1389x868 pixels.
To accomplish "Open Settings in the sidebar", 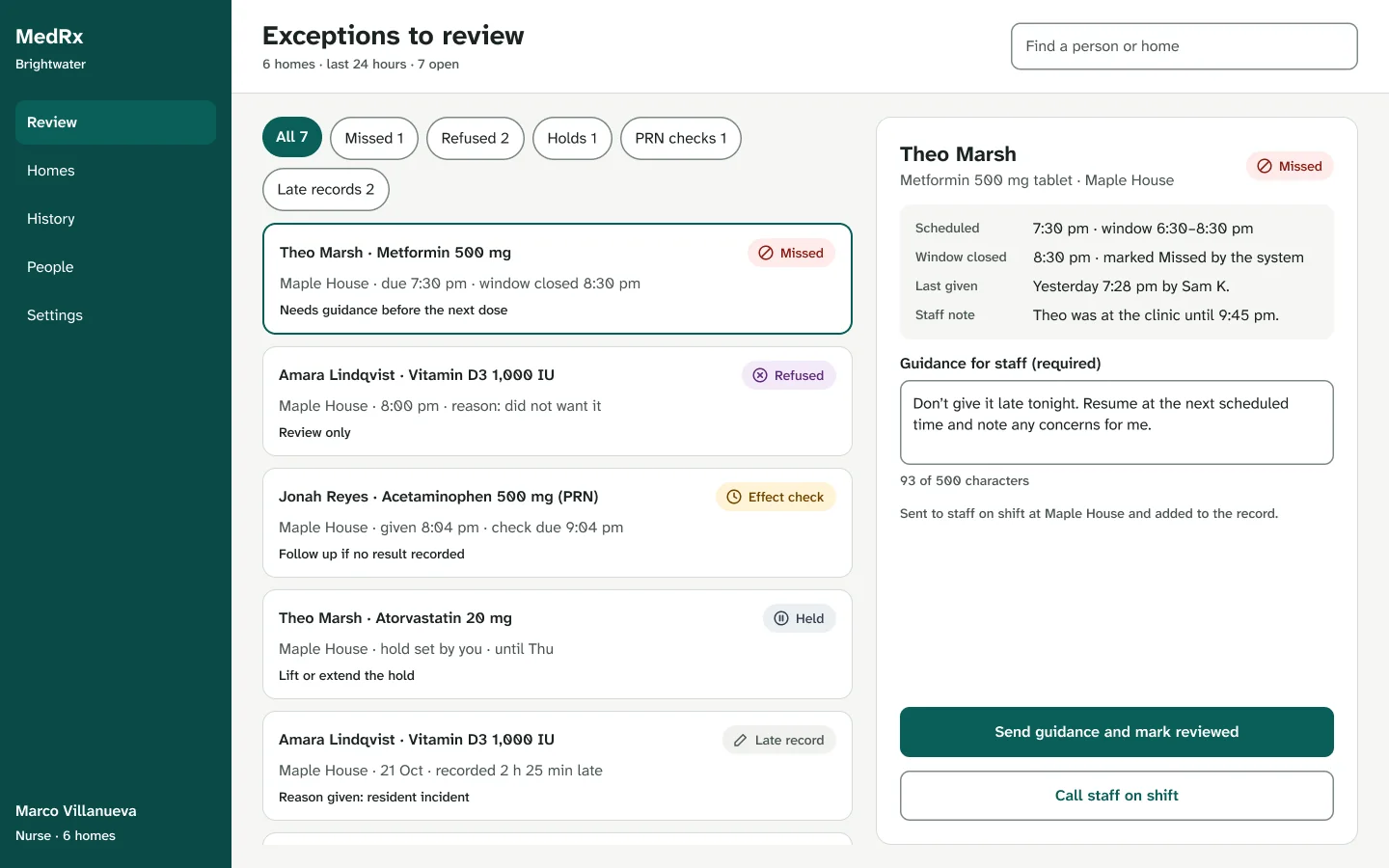I will click(x=116, y=315).
